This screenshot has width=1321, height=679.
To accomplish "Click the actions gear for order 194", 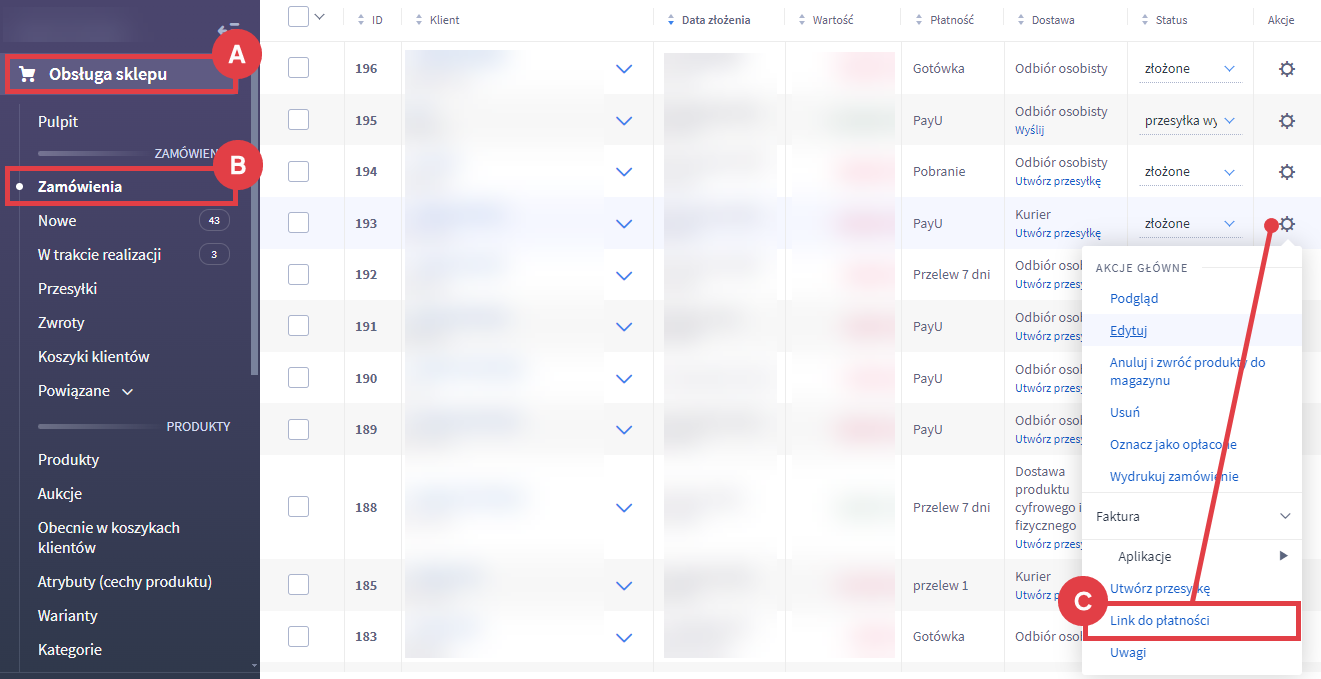I will click(x=1287, y=172).
